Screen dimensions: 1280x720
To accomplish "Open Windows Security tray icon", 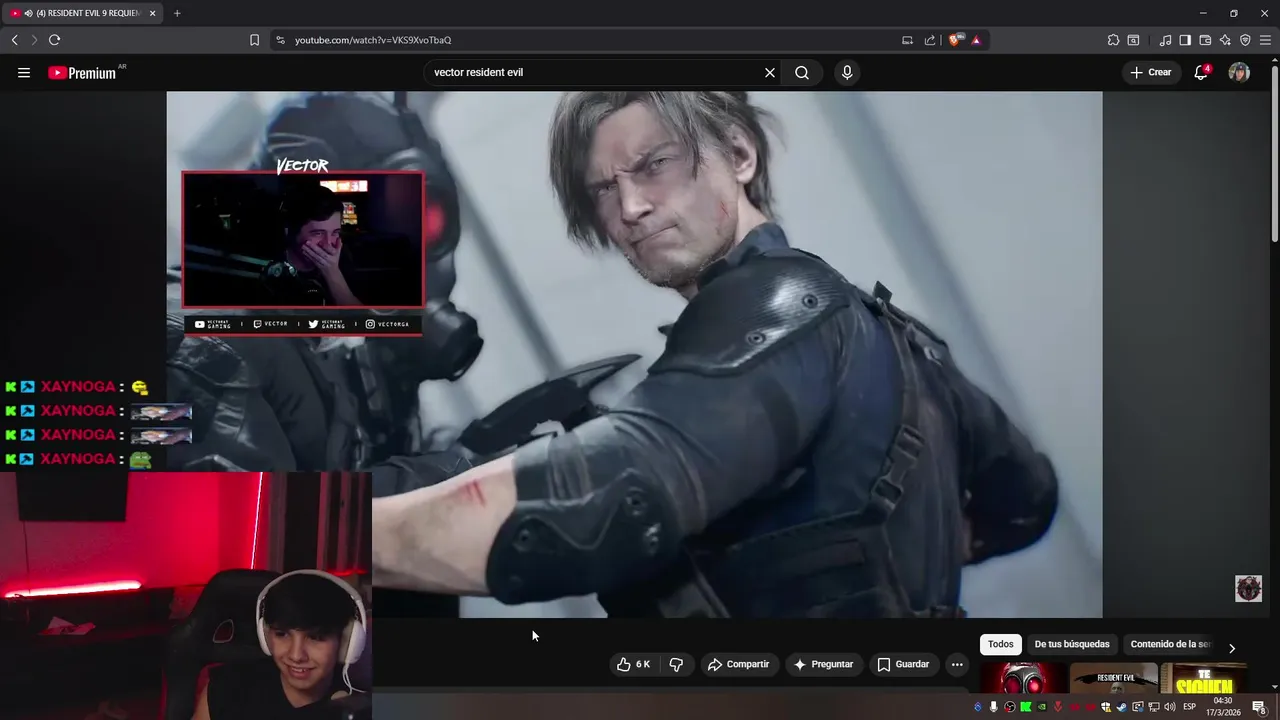I will (x=1106, y=707).
